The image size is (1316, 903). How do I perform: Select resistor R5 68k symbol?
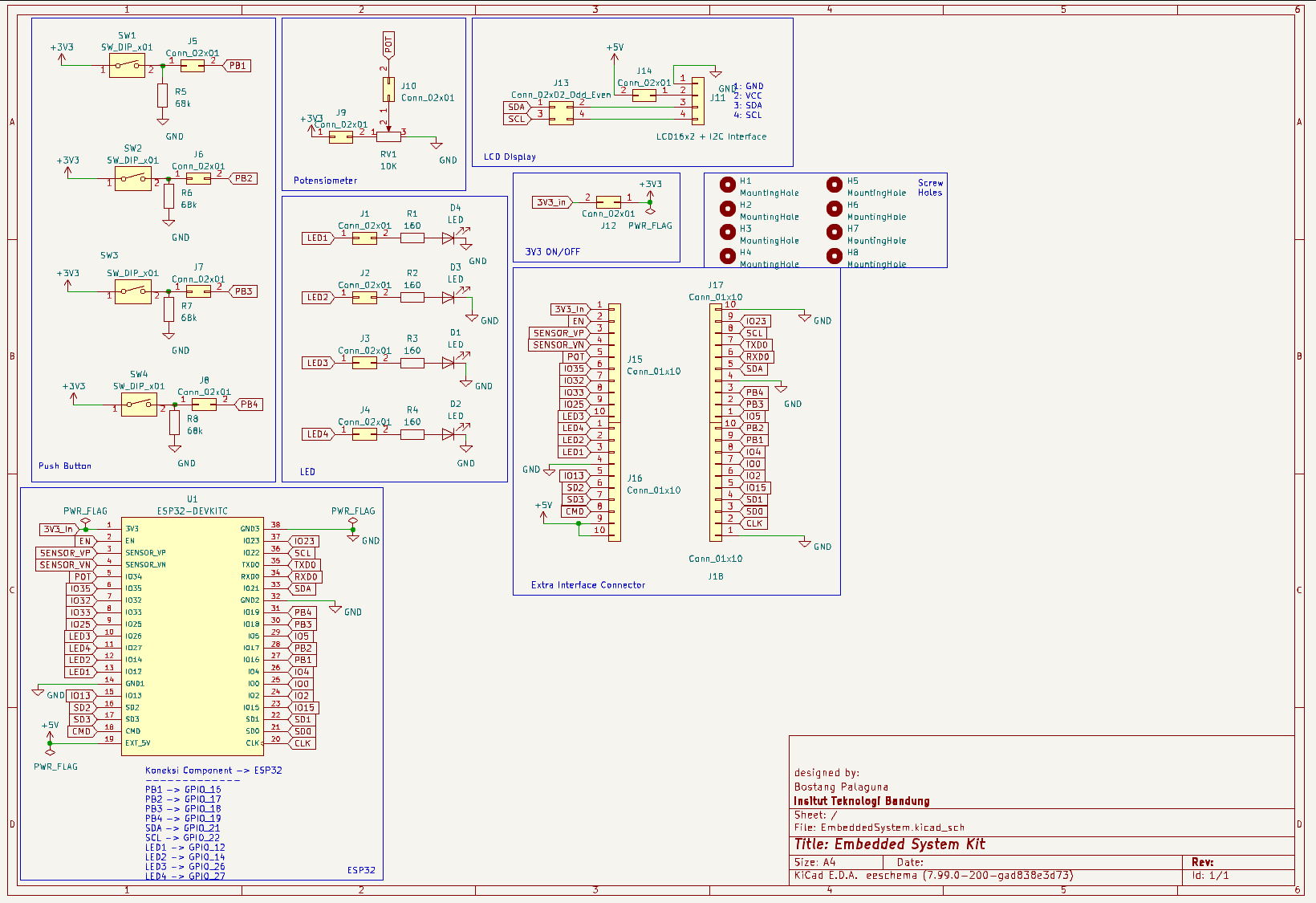[163, 96]
